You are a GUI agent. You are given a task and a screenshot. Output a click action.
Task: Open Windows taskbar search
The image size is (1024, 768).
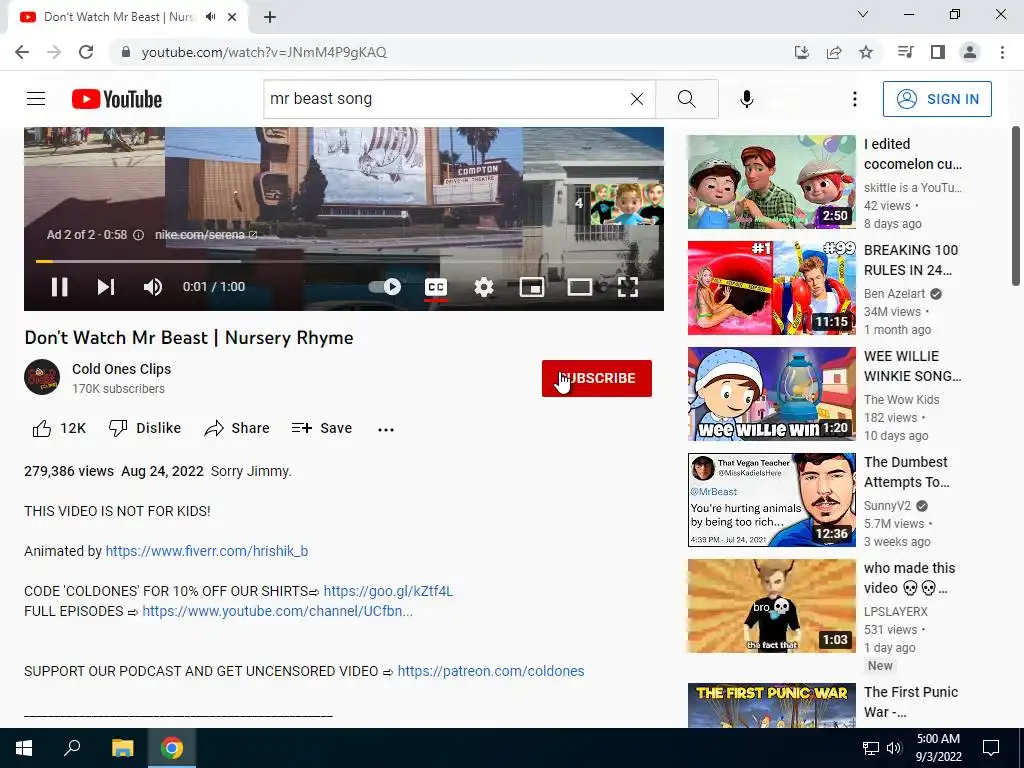(72, 748)
